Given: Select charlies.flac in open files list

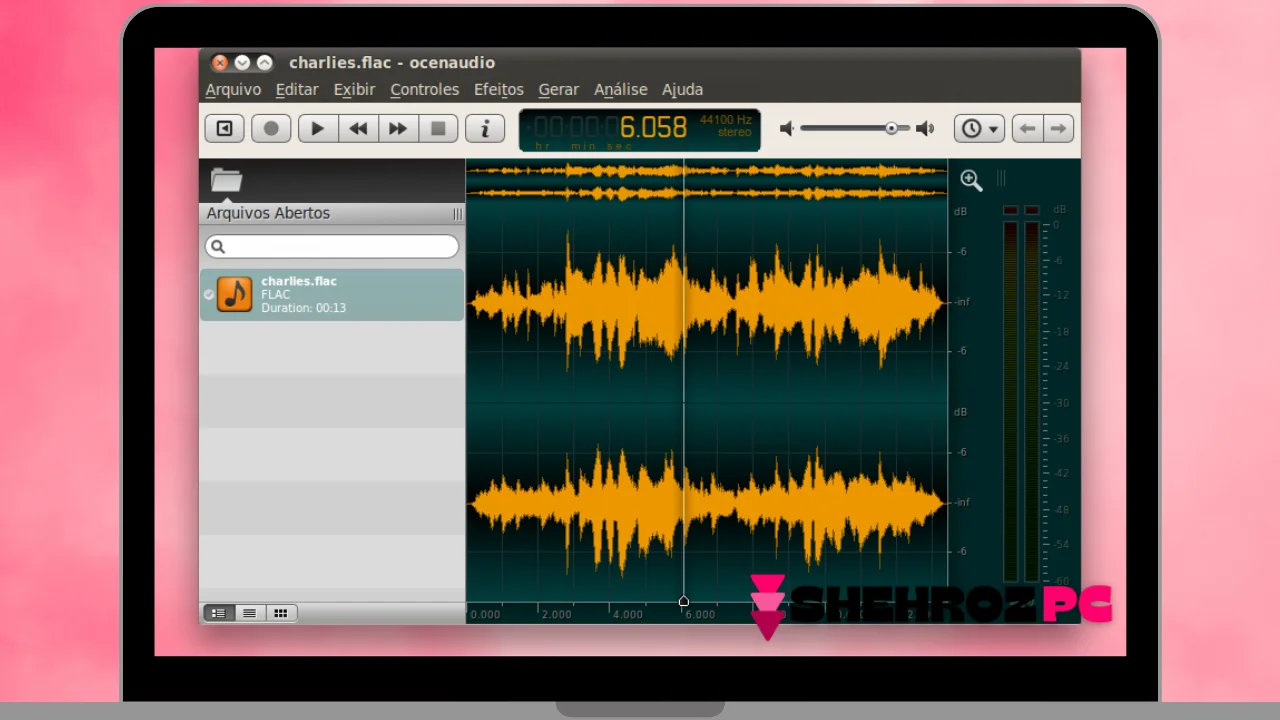Looking at the screenshot, I should [x=332, y=294].
